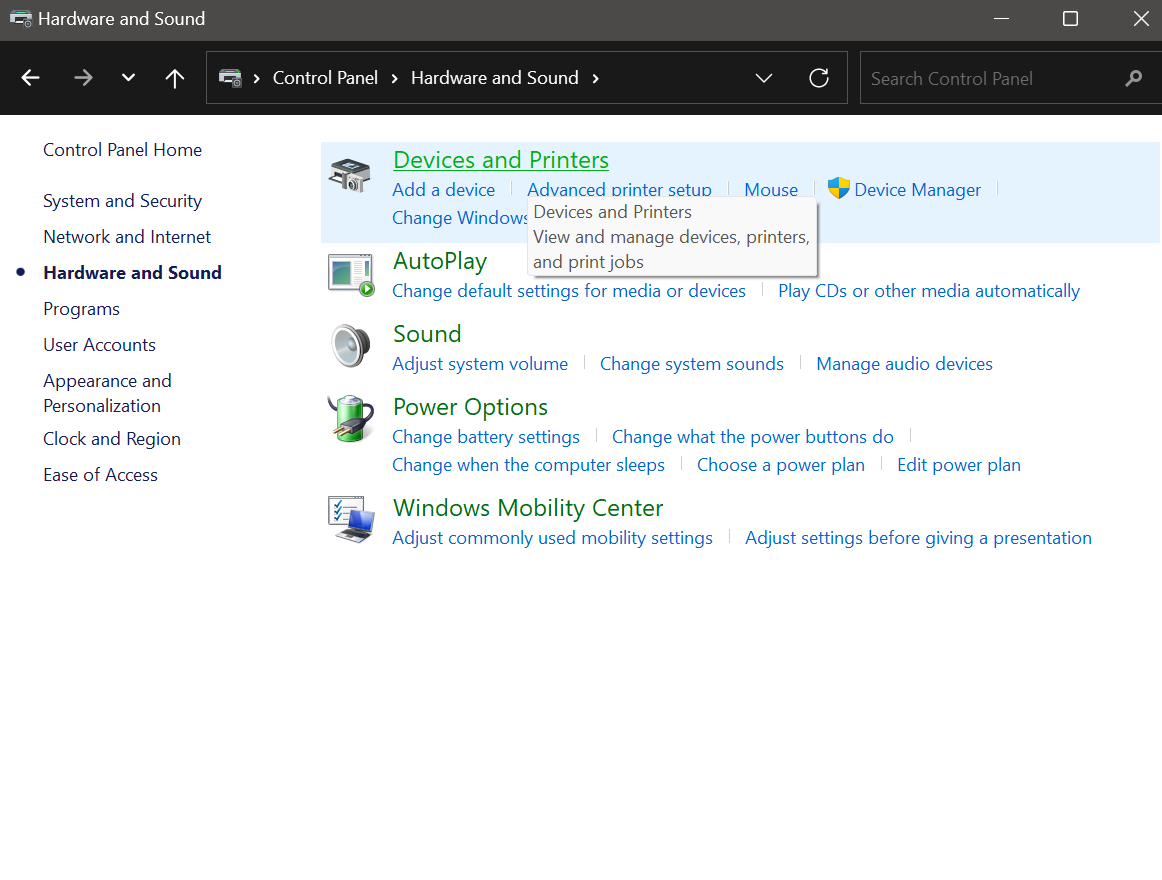Go forward with the forward arrow

point(83,78)
